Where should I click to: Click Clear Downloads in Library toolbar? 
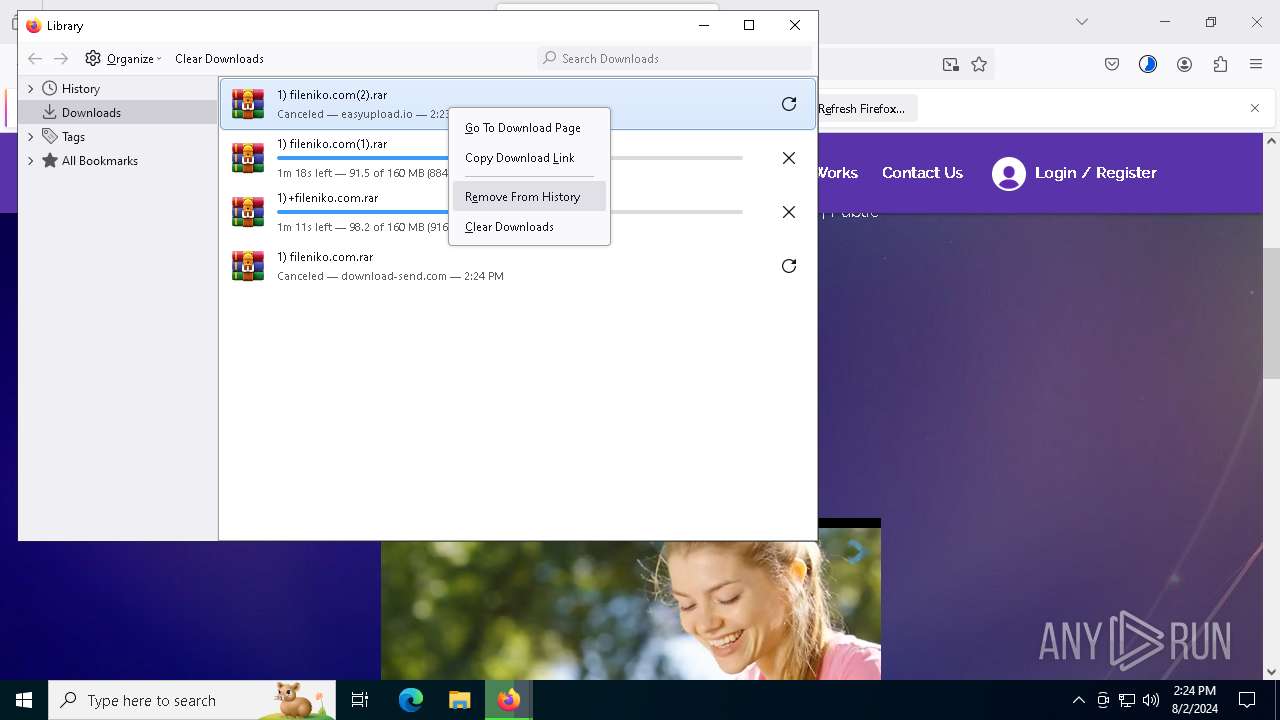219,59
